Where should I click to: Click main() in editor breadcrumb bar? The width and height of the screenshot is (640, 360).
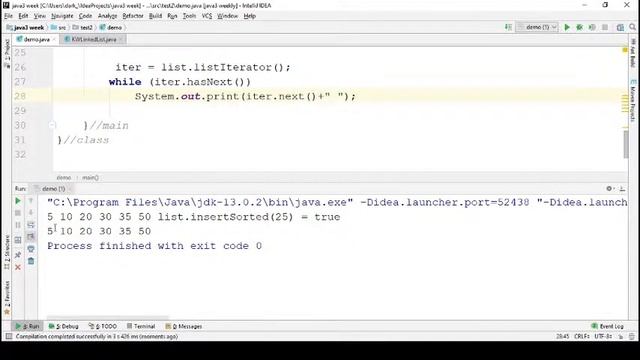pos(90,178)
